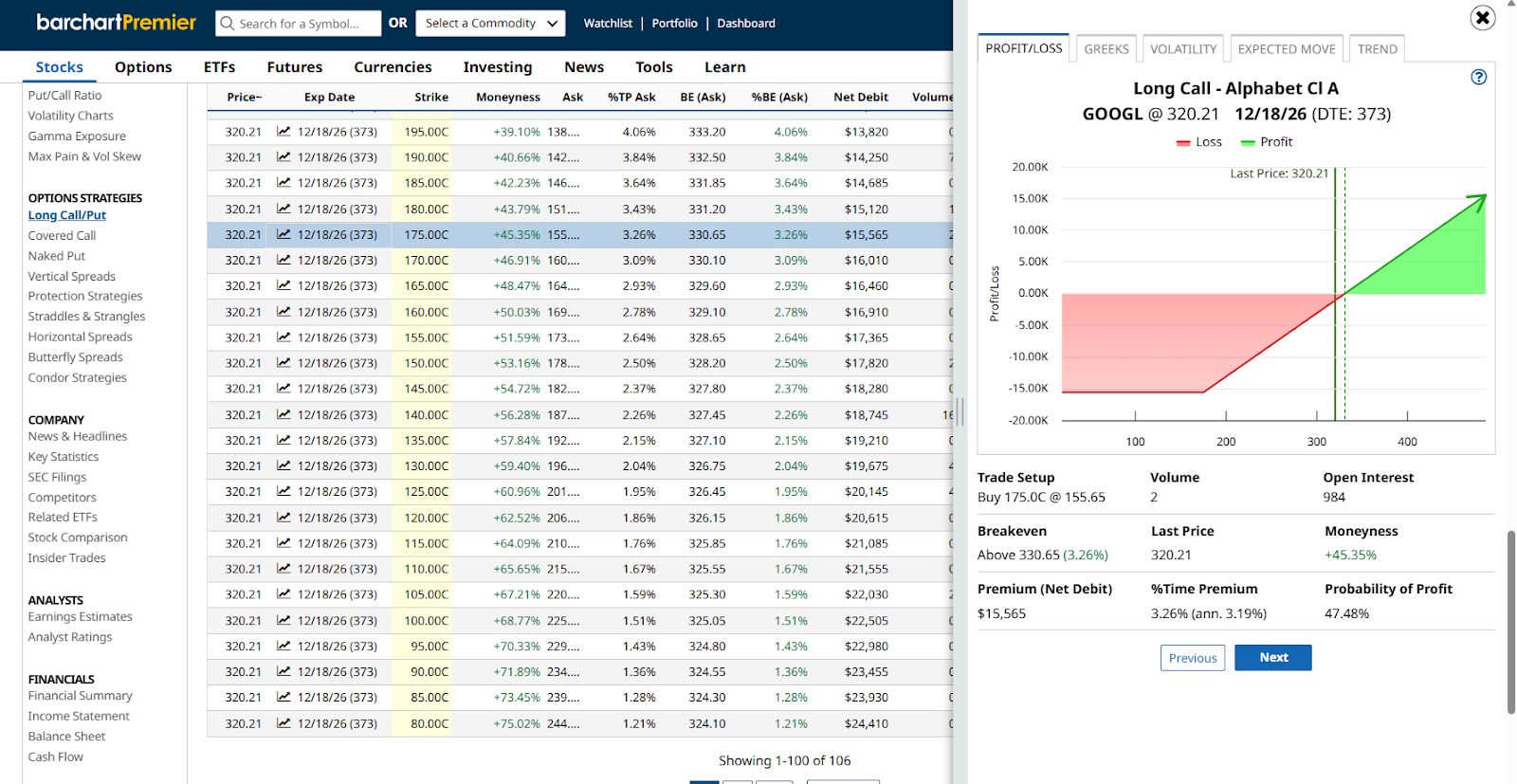Open chart icon for 150.00C strike row
The image size is (1517, 784).
(283, 363)
